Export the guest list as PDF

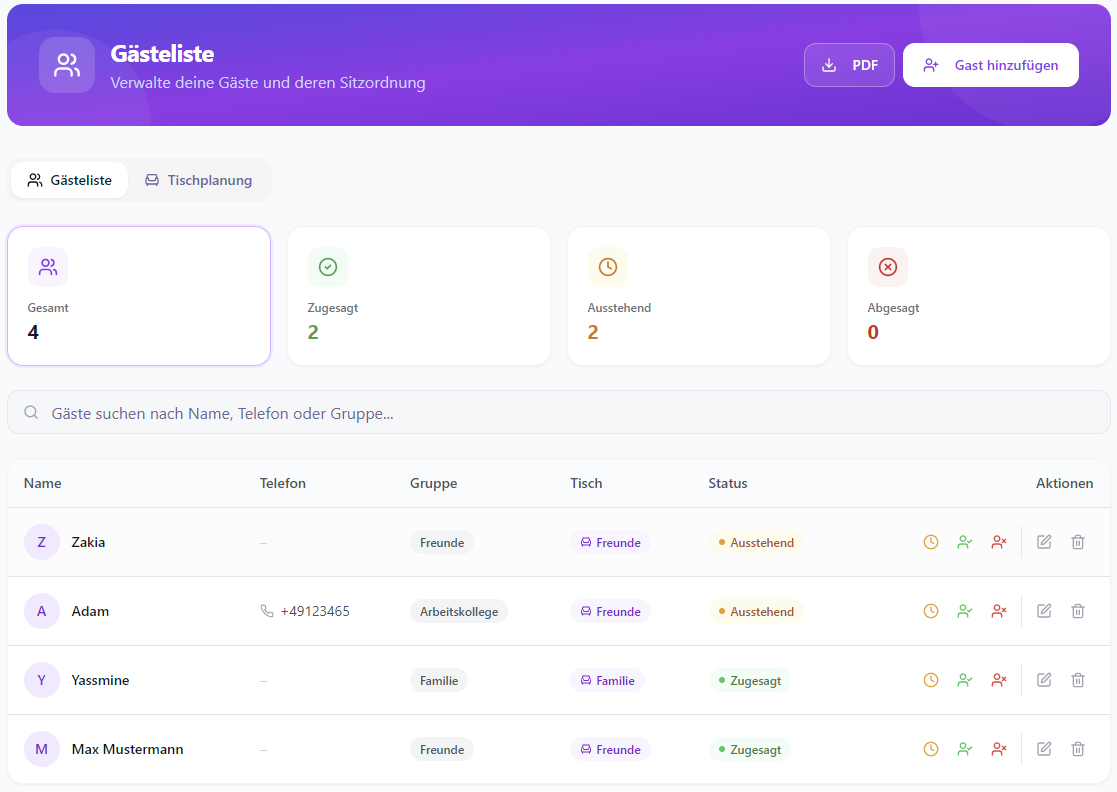click(849, 65)
